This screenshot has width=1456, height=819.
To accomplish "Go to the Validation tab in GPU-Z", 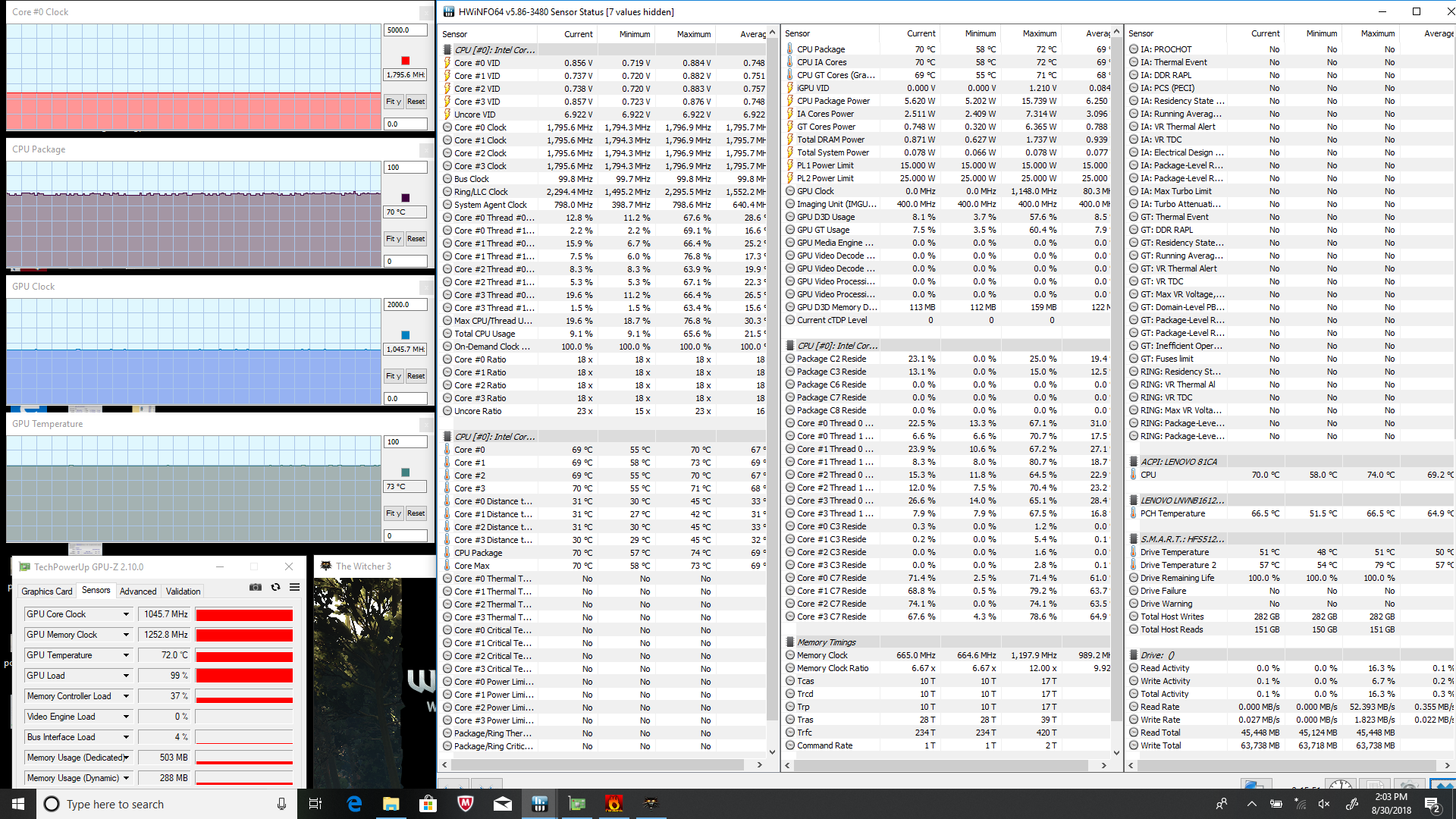I will point(184,591).
